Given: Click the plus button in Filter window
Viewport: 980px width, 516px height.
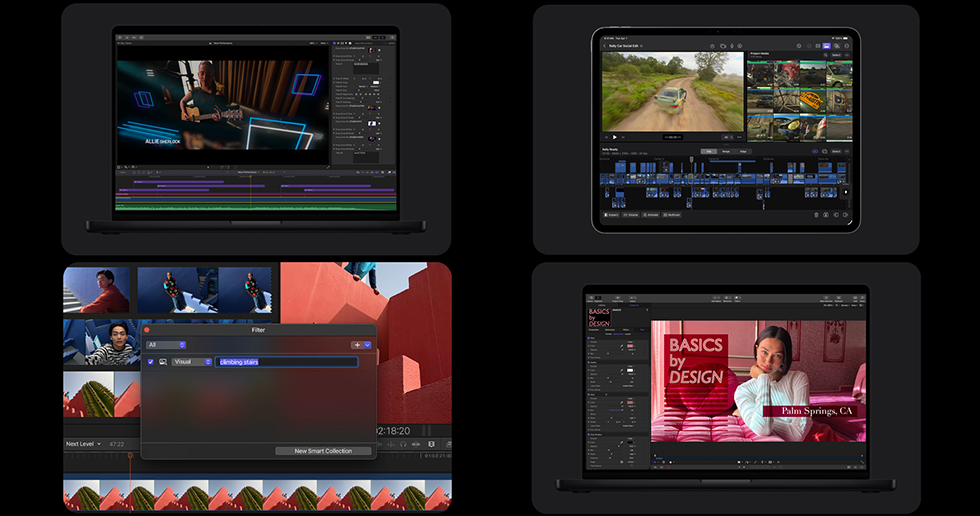Looking at the screenshot, I should coord(356,344).
